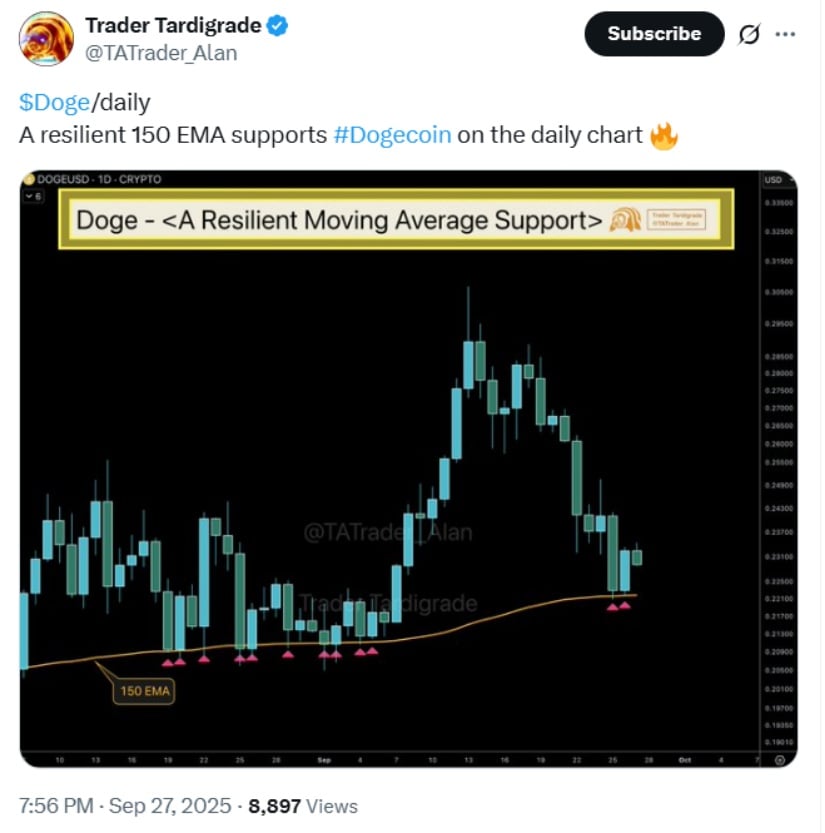Open the #Dogecoin hashtag link
The image size is (825, 833).
pyautogui.click(x=392, y=135)
